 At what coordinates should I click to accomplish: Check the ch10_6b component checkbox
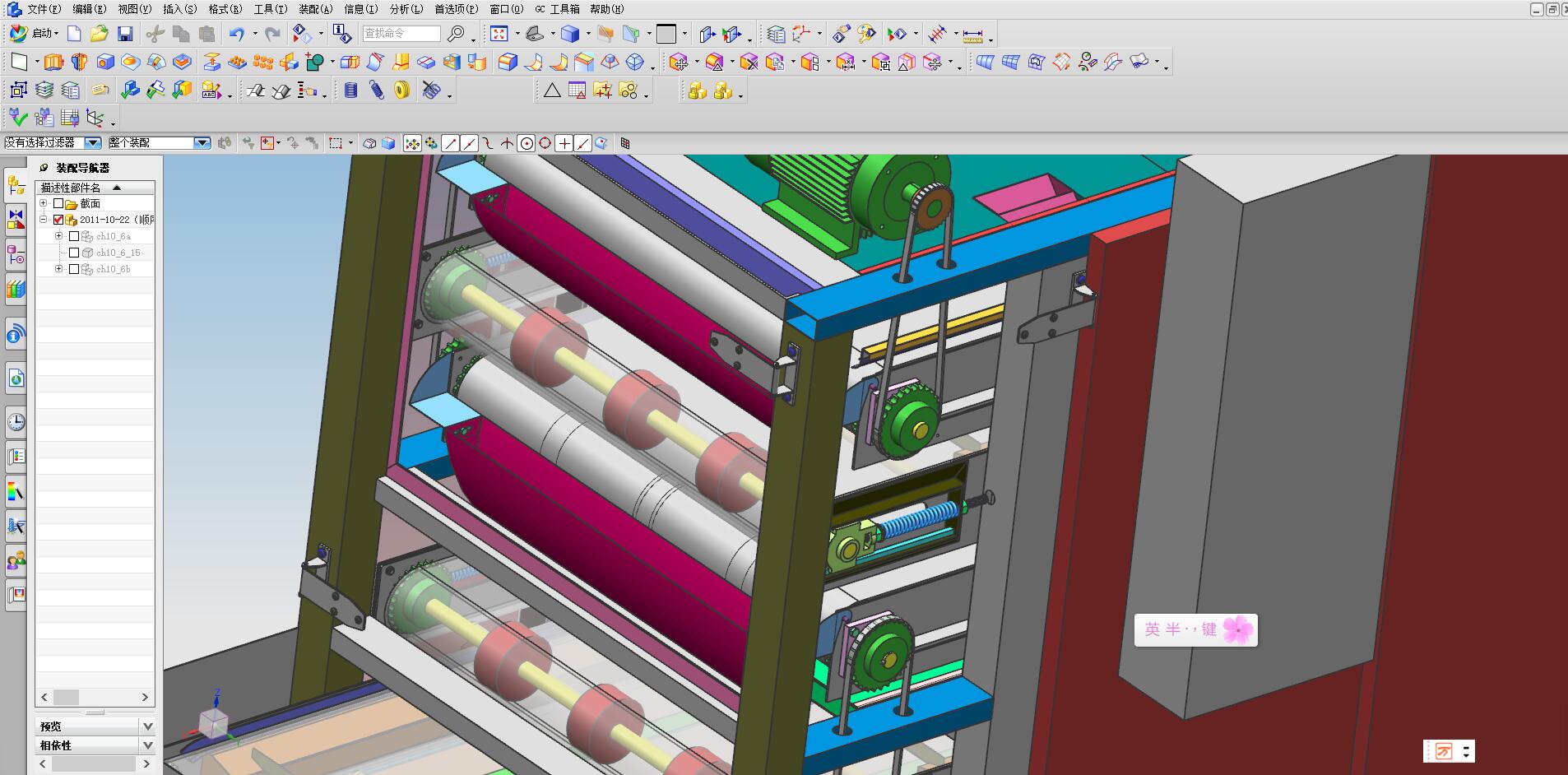pyautogui.click(x=74, y=269)
